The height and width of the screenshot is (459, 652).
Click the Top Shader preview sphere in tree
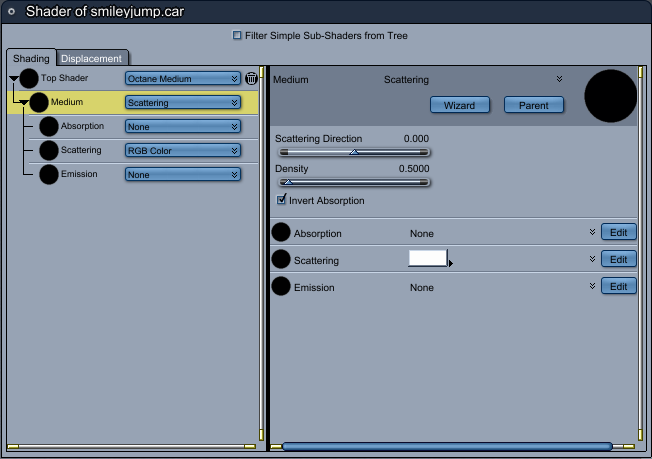29,79
